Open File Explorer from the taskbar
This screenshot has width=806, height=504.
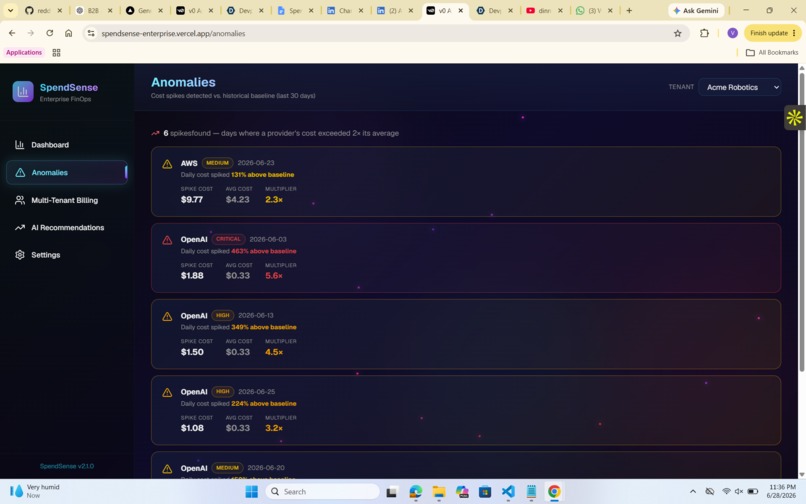438,492
